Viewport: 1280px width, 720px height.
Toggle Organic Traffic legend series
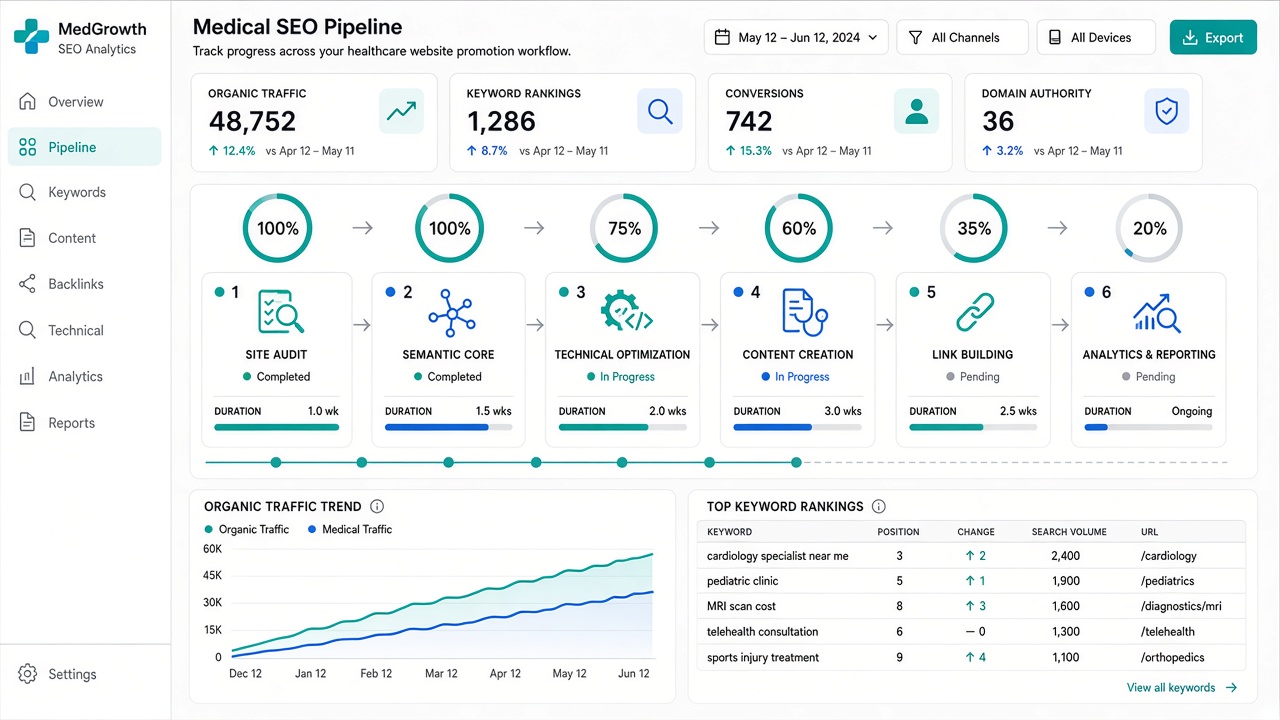pyautogui.click(x=246, y=529)
